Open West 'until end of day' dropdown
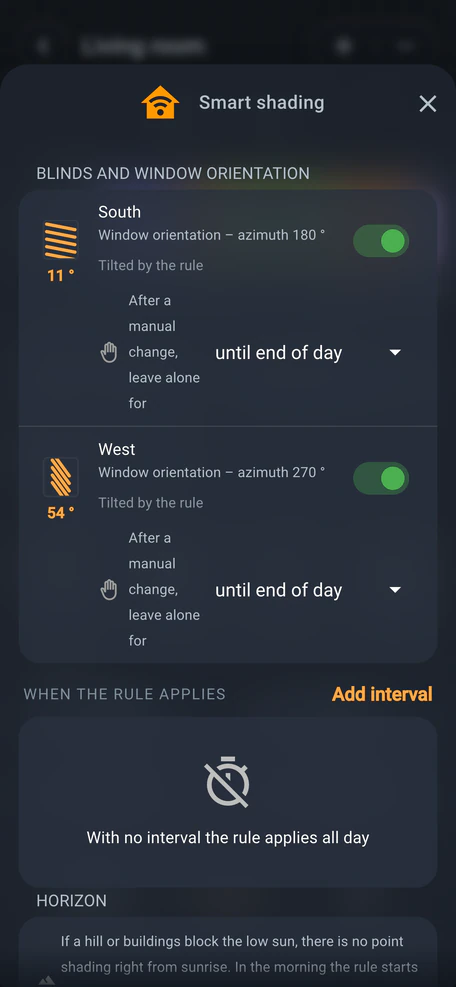The image size is (456, 987). coord(308,590)
